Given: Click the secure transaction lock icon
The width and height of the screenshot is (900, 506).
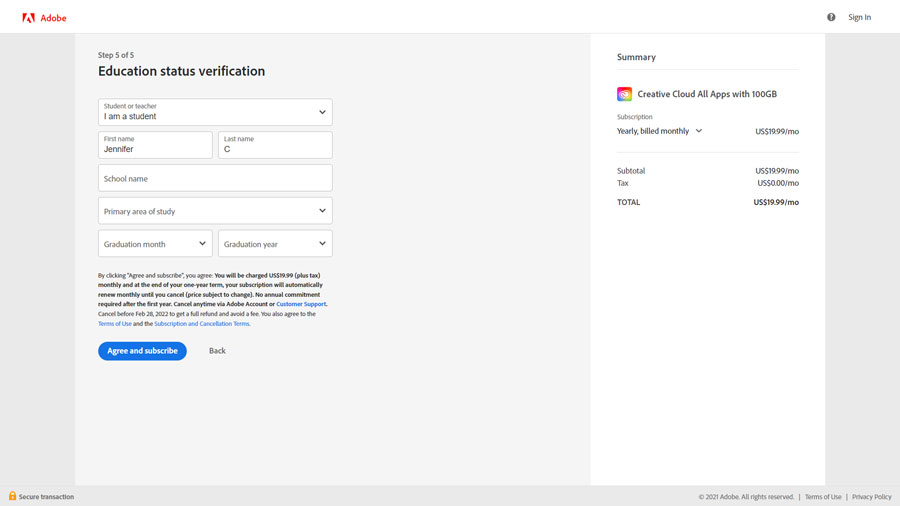Looking at the screenshot, I should pos(12,496).
